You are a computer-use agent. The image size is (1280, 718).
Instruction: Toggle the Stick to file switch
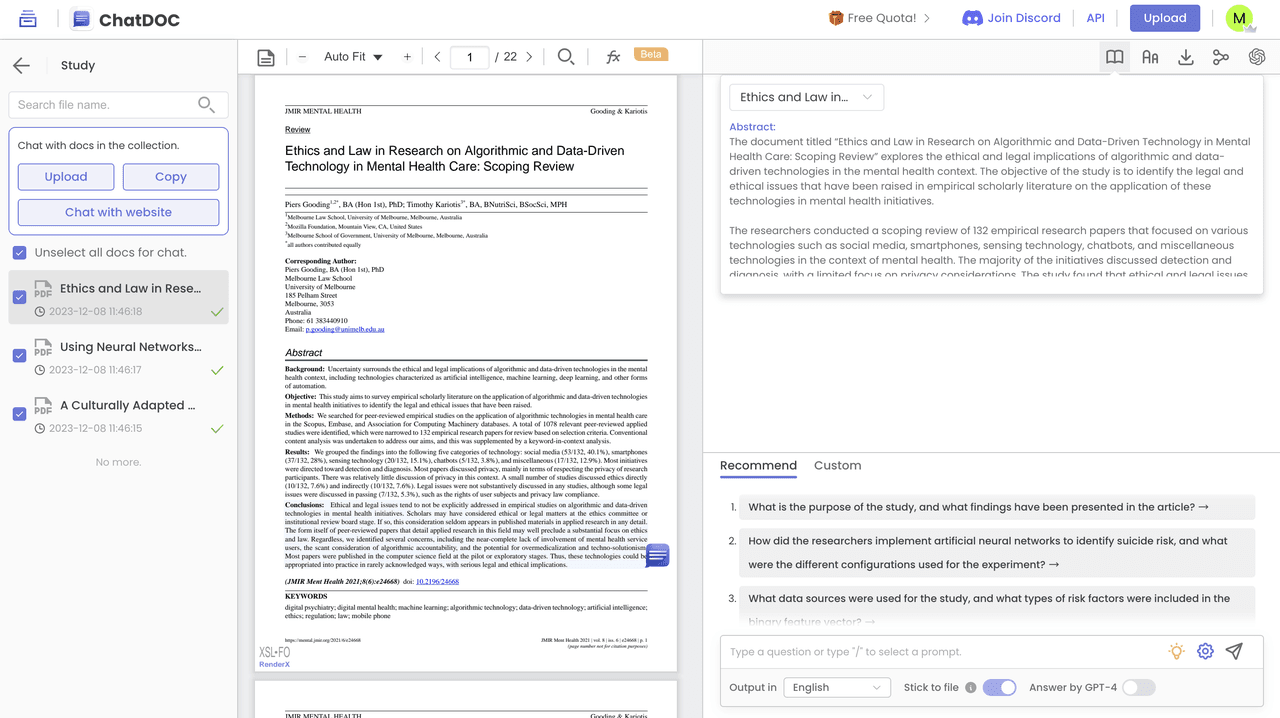tap(999, 687)
